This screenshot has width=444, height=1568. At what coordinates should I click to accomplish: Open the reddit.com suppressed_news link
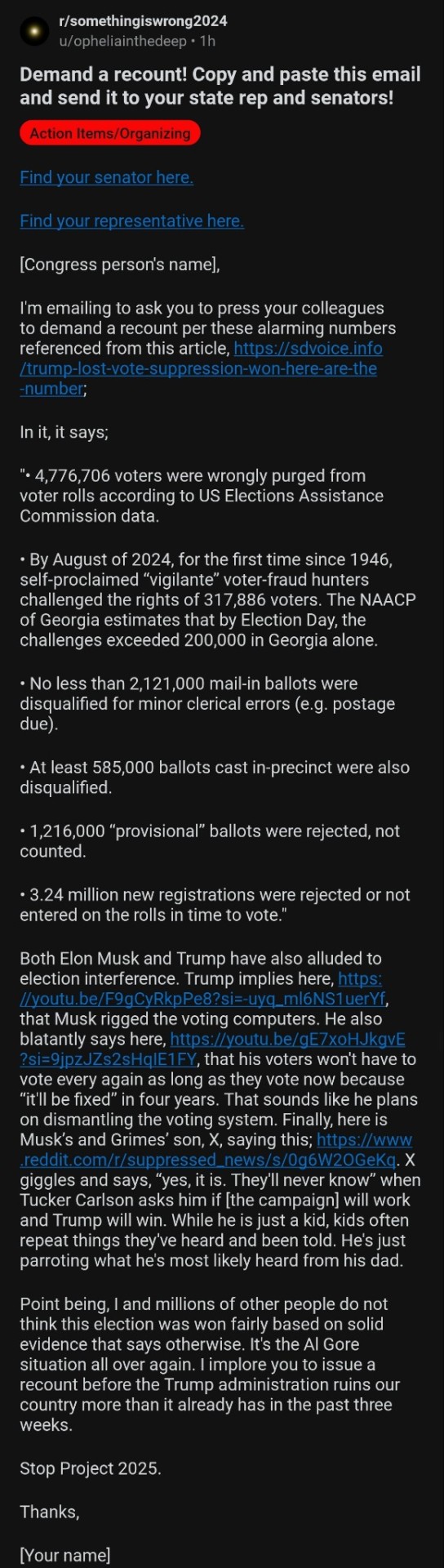tap(215, 1149)
